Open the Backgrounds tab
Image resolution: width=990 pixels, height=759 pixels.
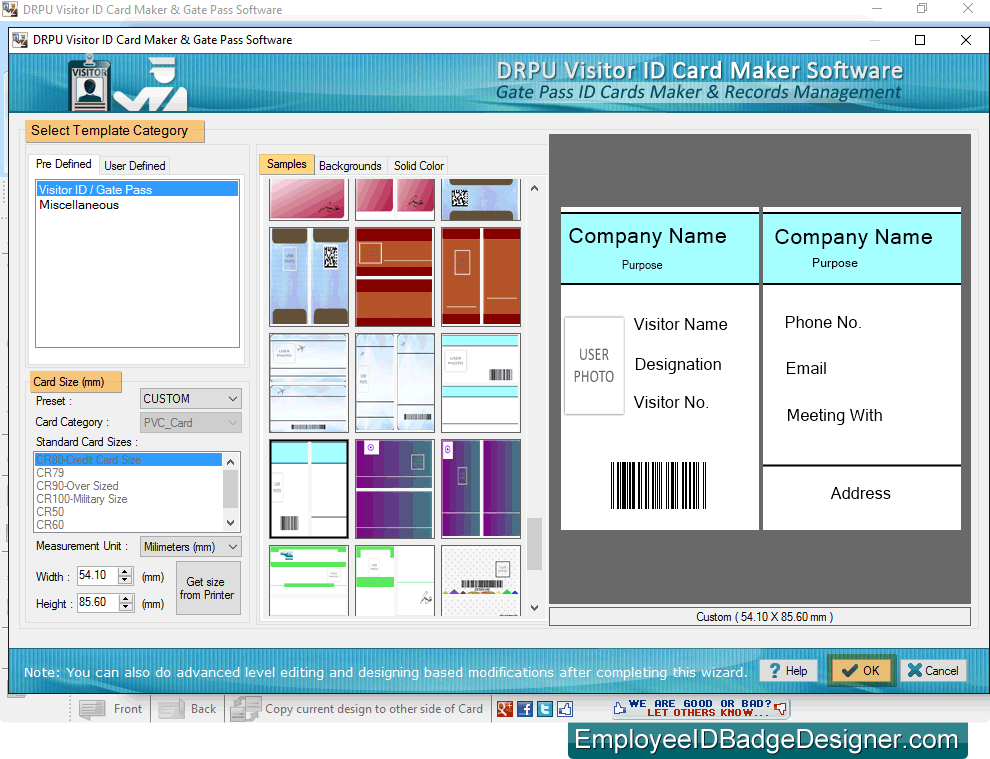coord(350,165)
